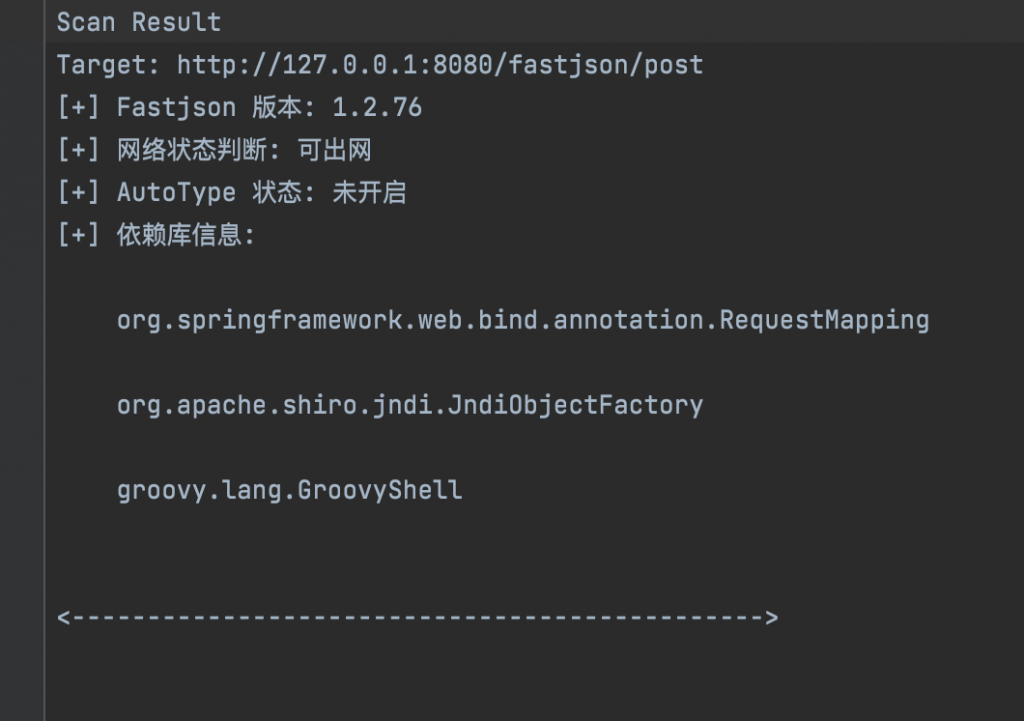The width and height of the screenshot is (1024, 721).
Task: Click the [+] marker before AutoType
Action: 78,193
